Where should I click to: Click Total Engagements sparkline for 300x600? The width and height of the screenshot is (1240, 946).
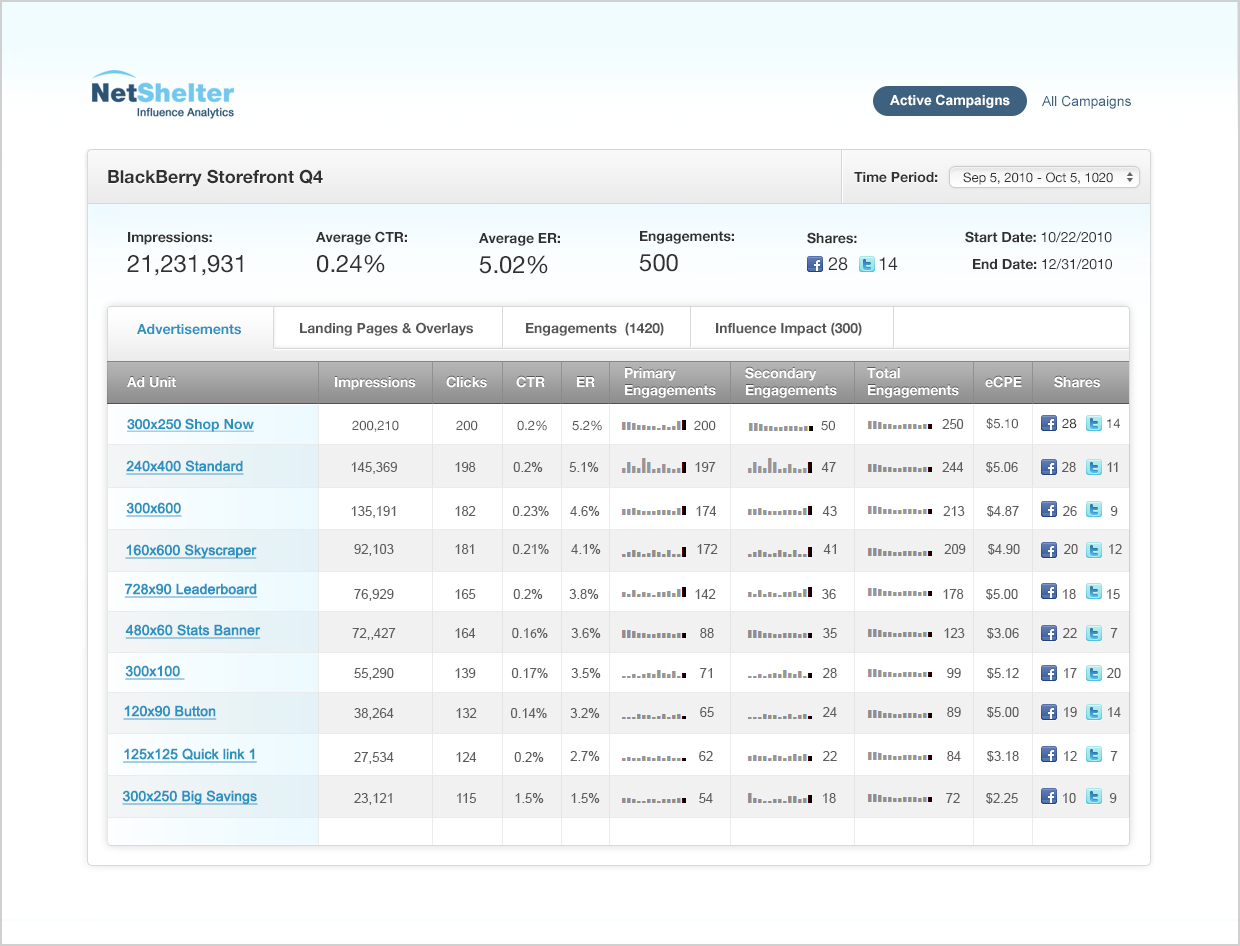coord(900,511)
